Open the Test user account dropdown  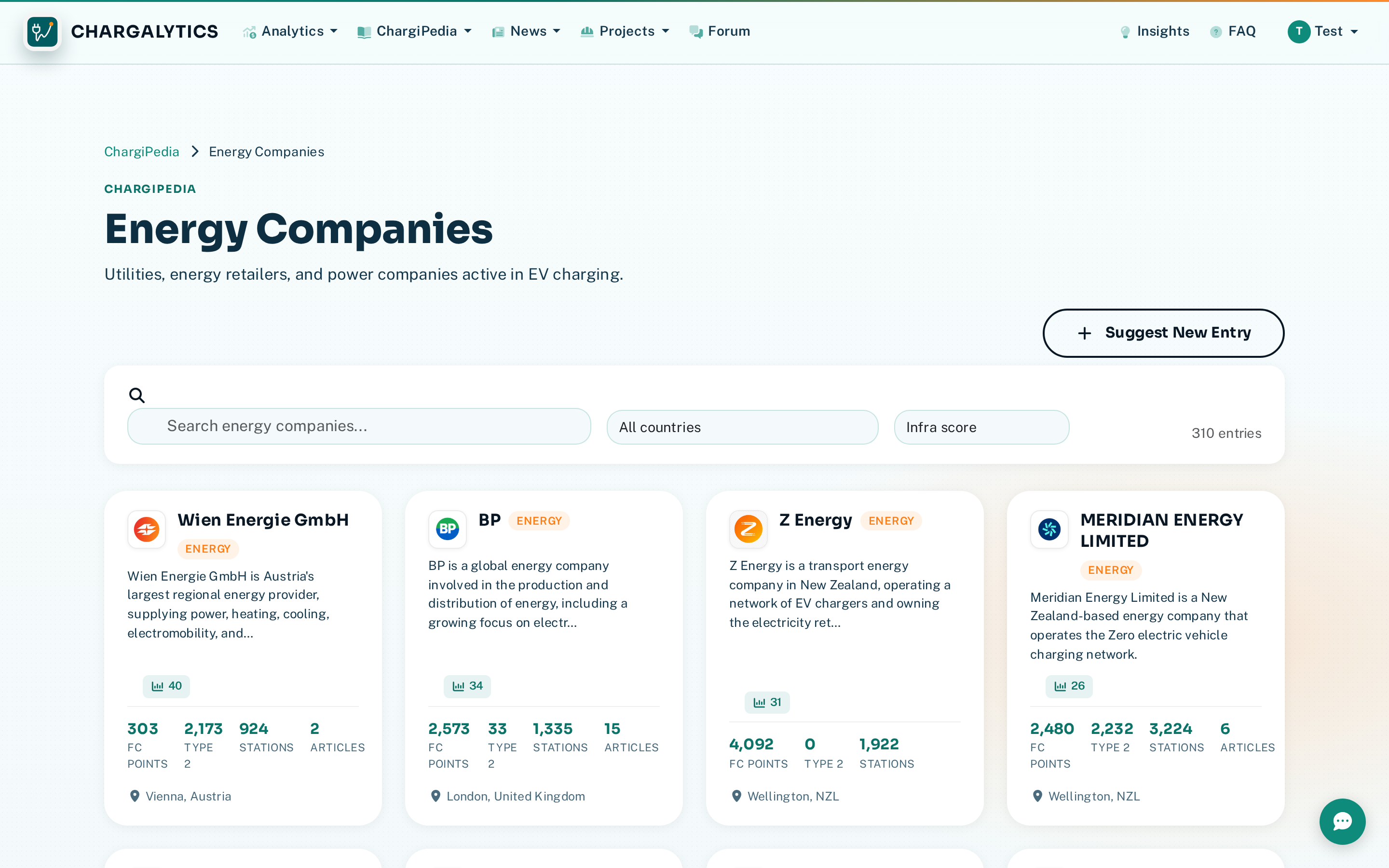coord(1322,31)
